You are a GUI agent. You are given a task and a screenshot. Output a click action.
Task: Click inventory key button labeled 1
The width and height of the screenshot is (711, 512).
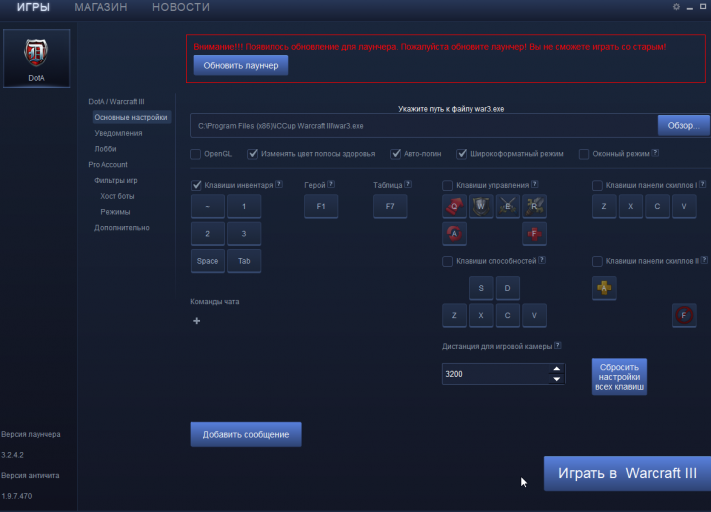(x=244, y=206)
